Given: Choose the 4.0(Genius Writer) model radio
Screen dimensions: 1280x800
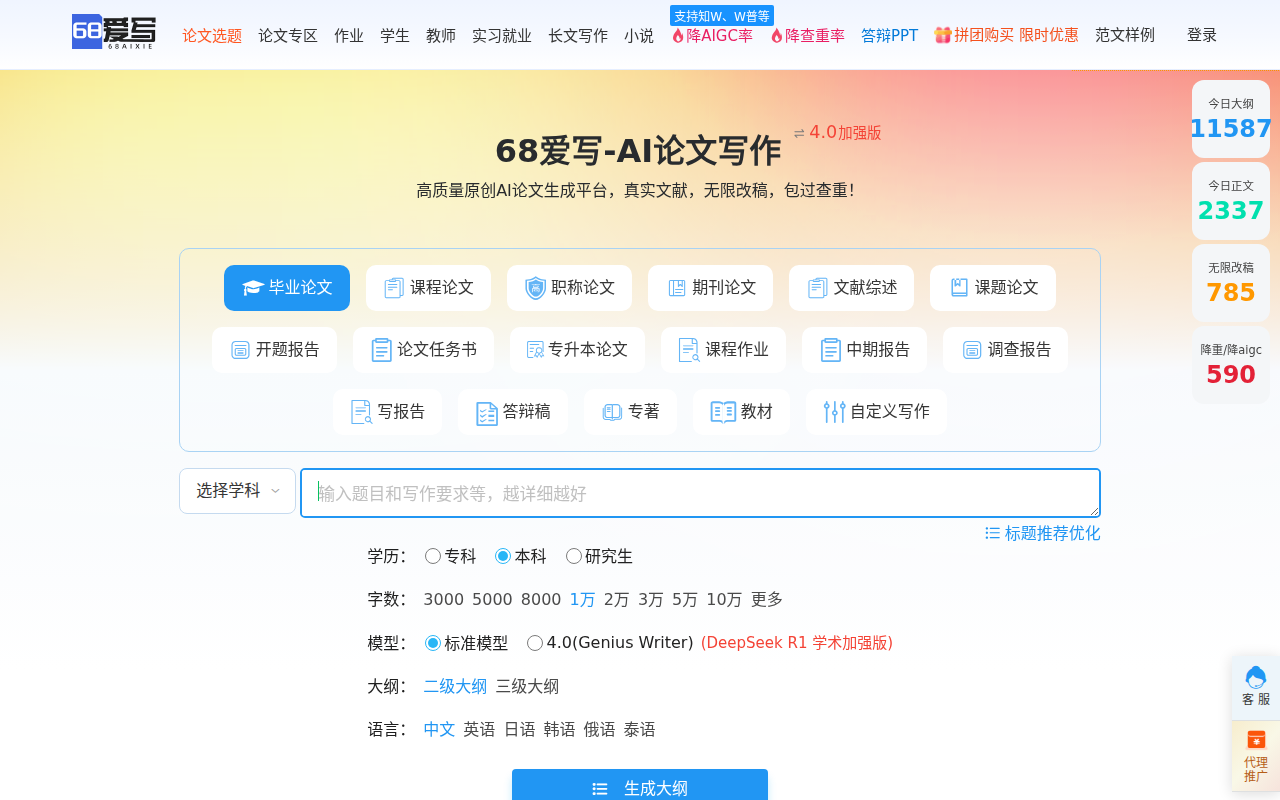Looking at the screenshot, I should [535, 643].
